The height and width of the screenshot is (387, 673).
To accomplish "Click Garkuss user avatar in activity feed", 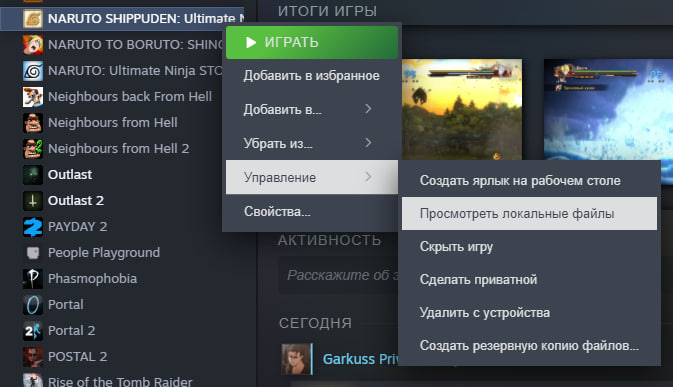I will [x=297, y=359].
